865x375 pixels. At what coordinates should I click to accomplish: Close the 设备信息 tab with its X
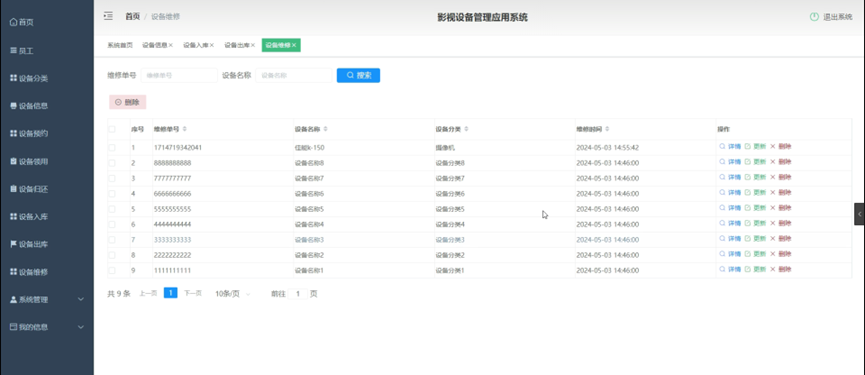pos(170,45)
